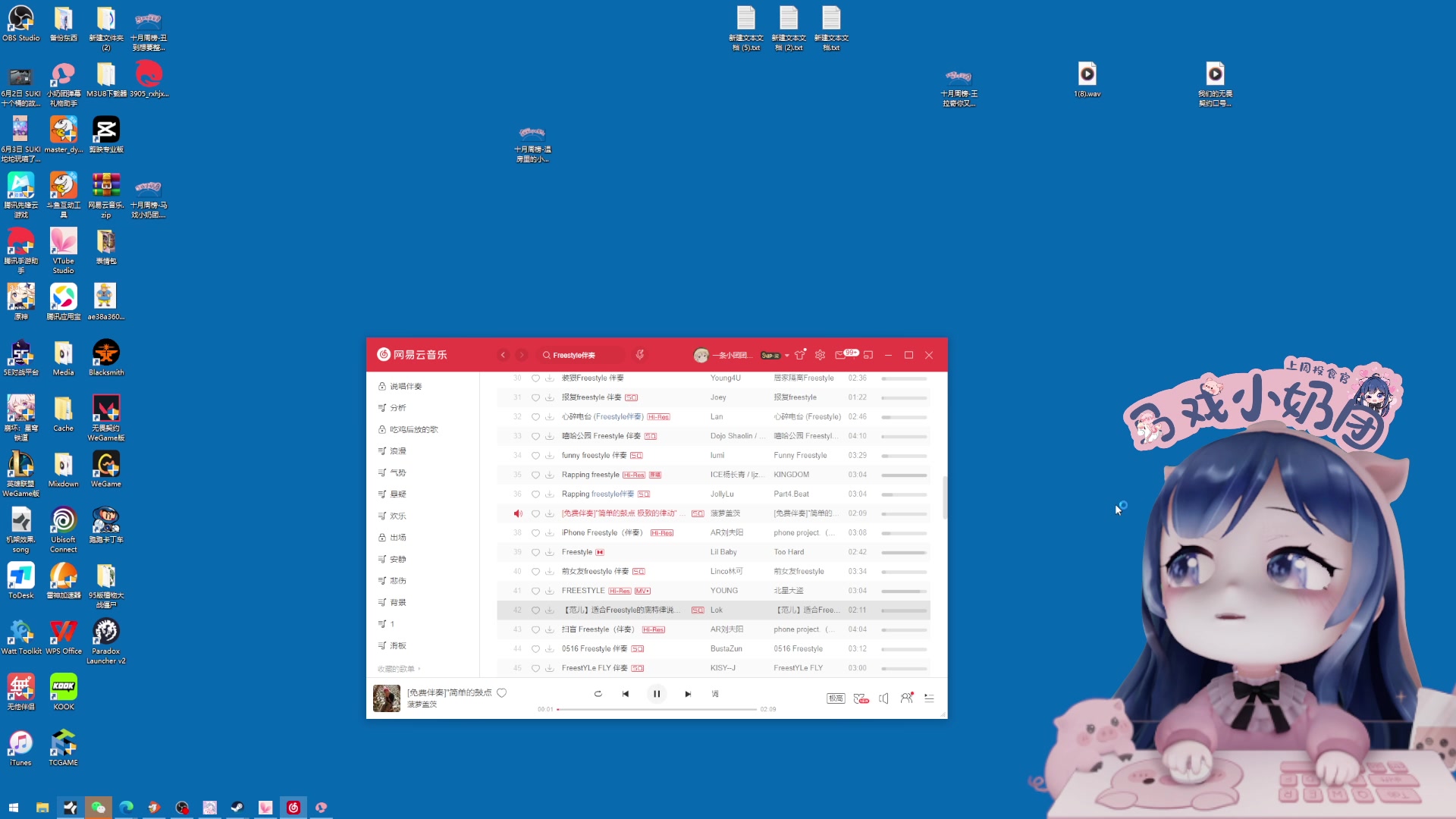The width and height of the screenshot is (1456, 819).
Task: Like the song FREESTYLE by YOUNG
Action: pyautogui.click(x=535, y=591)
